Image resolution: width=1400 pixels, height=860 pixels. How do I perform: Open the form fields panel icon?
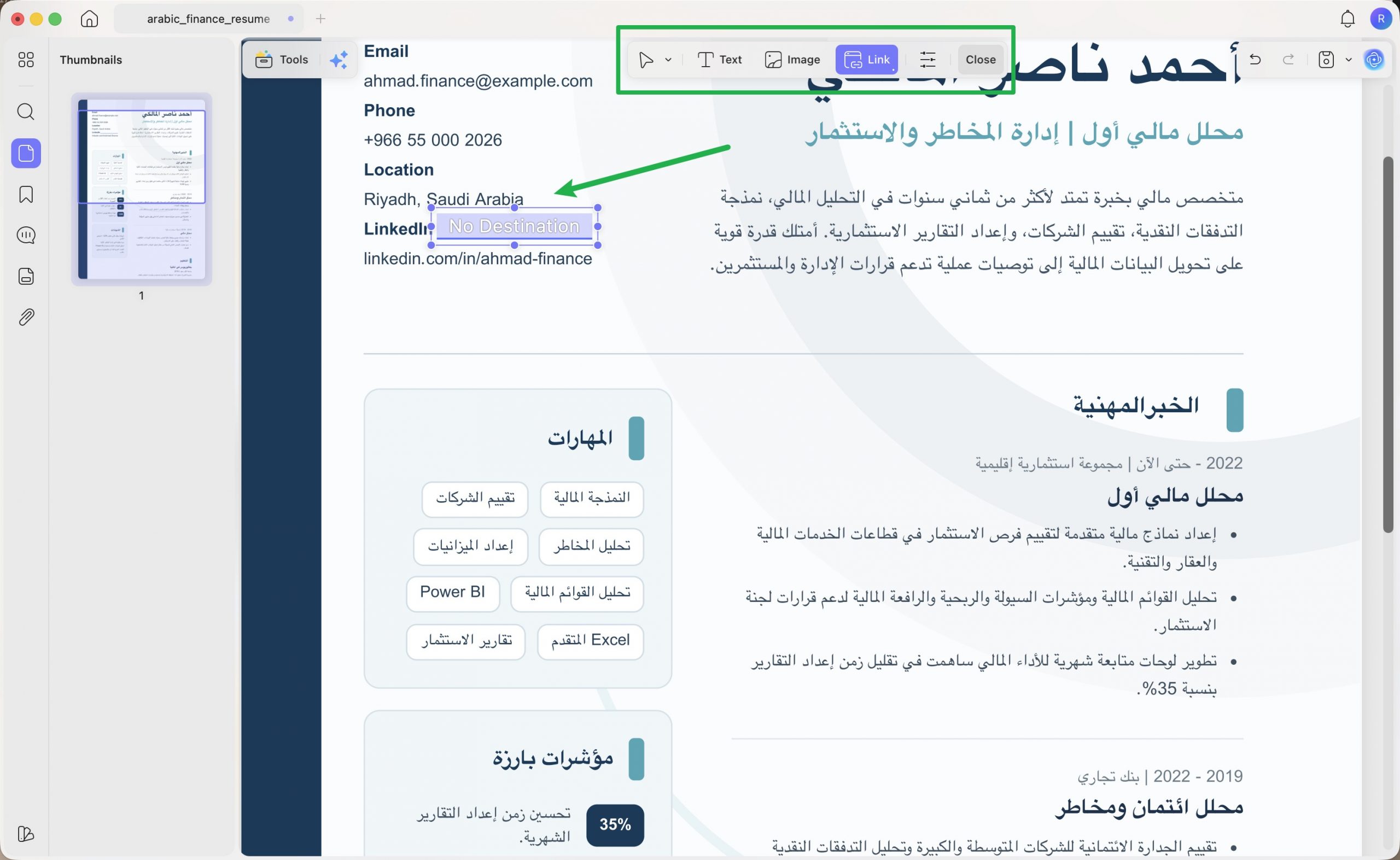click(26, 276)
